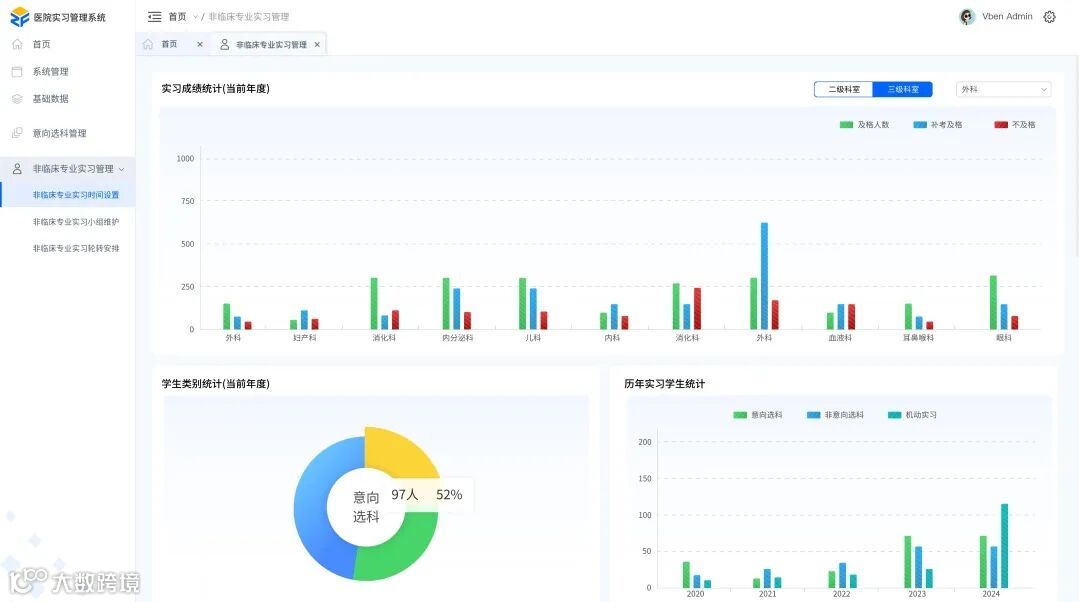Click the 耳鼻喉科 axis label

pos(918,338)
